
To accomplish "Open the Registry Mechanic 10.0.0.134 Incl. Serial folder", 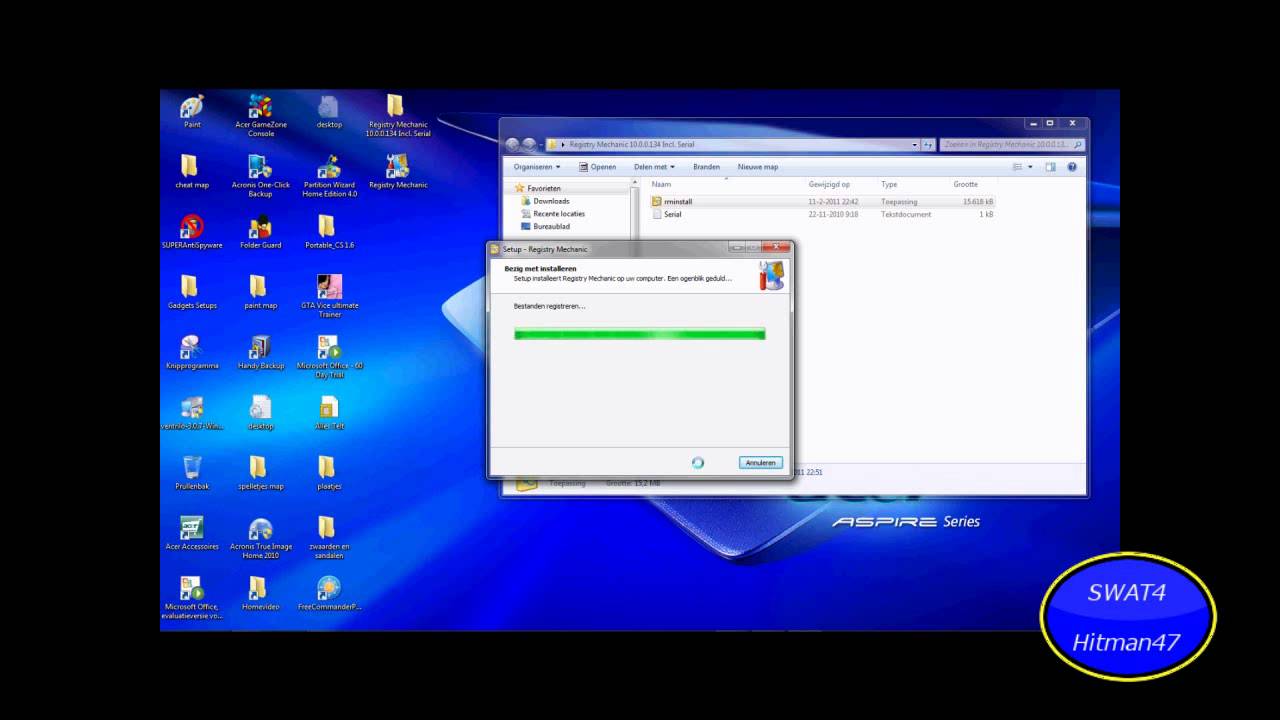I will coord(397,115).
